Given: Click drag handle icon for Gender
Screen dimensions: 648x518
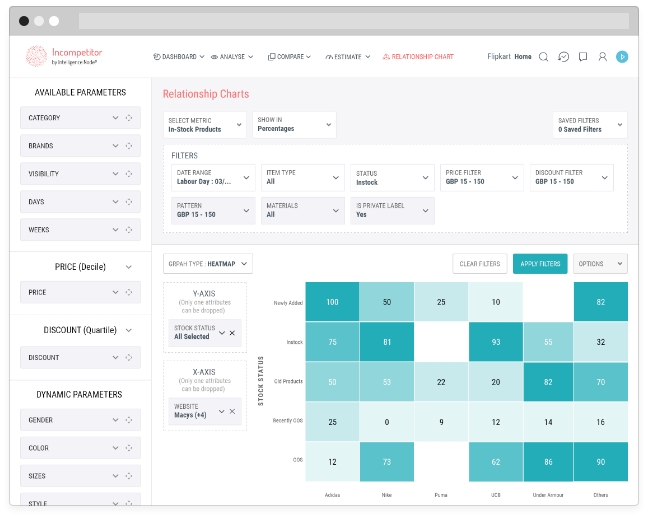Looking at the screenshot, I should coord(129,420).
